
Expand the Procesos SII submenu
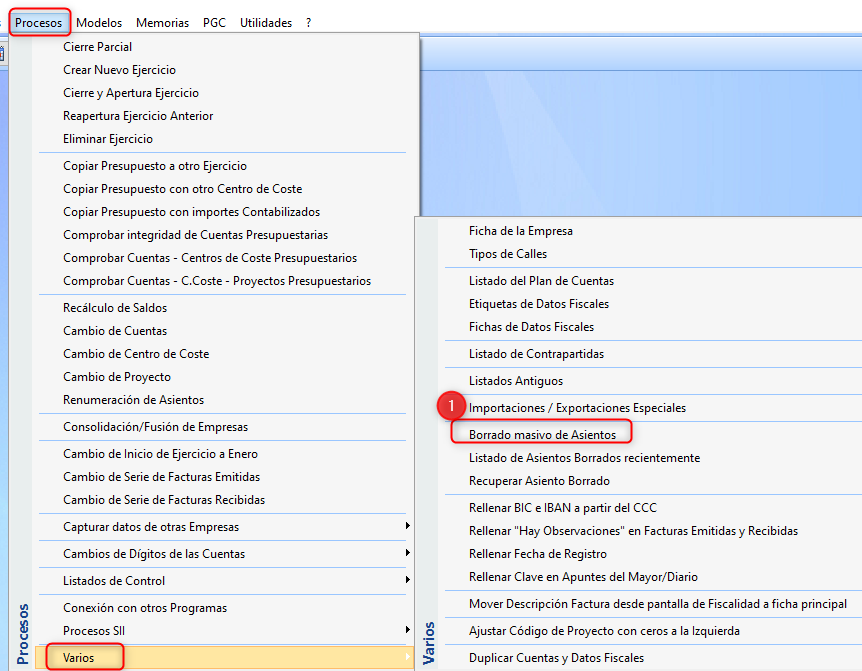pyautogui.click(x=94, y=630)
